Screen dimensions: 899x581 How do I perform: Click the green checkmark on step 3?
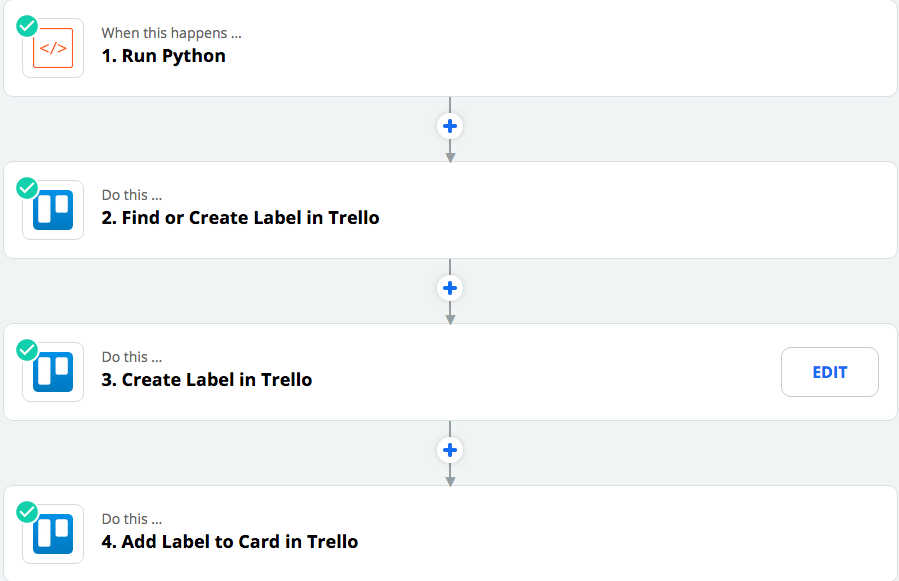click(27, 350)
